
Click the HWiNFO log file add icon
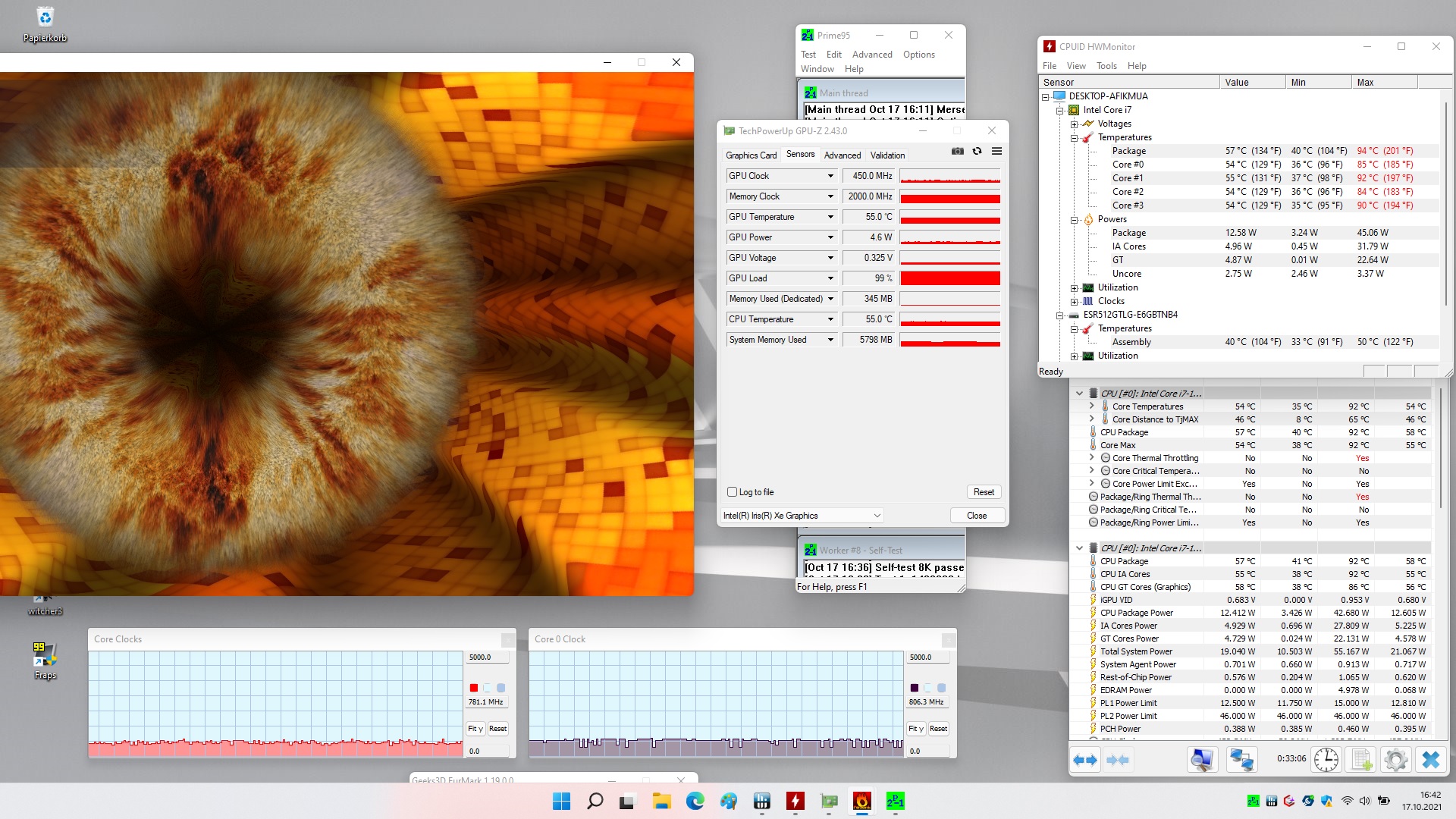pos(1361,760)
